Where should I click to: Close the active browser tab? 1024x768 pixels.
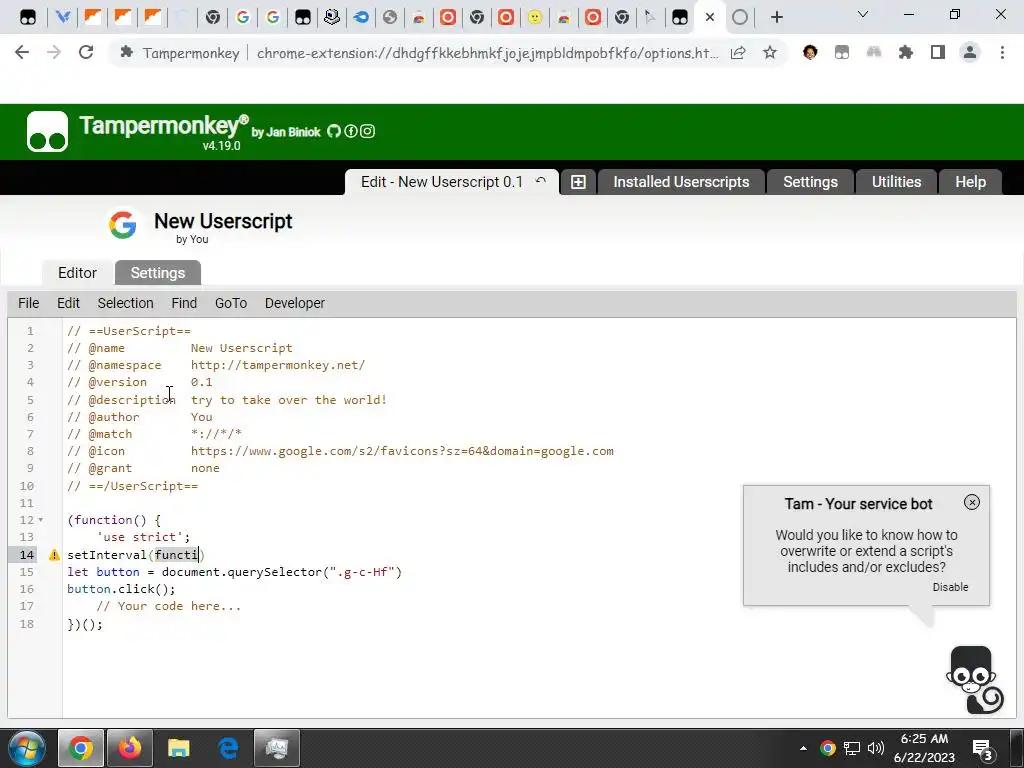click(x=710, y=18)
